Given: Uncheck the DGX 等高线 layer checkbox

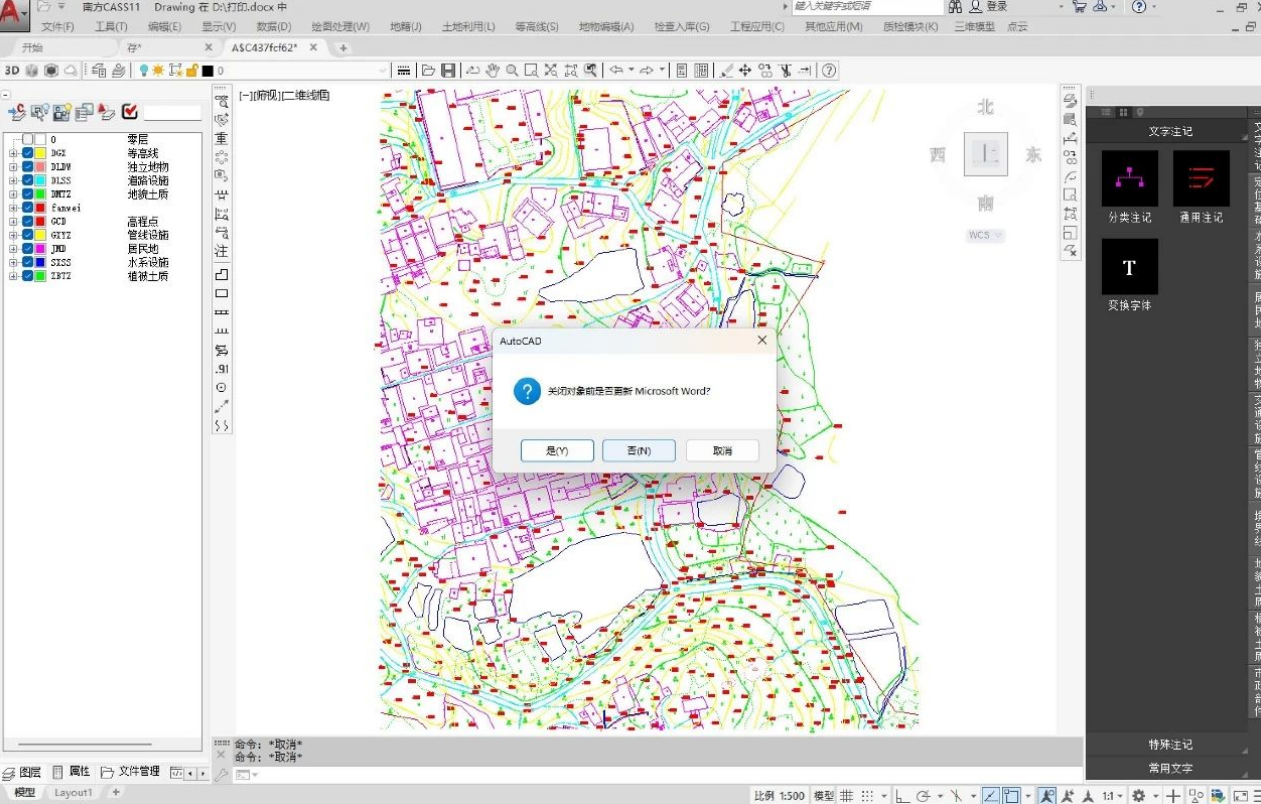Looking at the screenshot, I should [28, 153].
